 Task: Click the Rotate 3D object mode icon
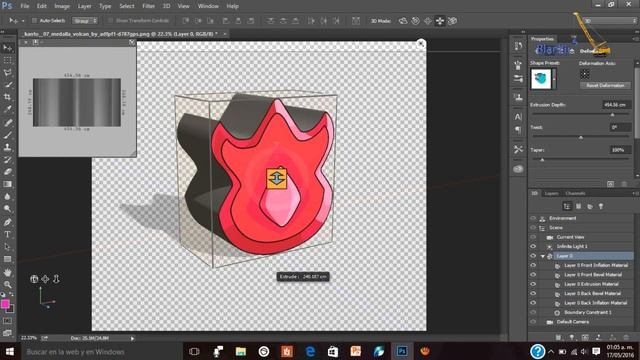pos(403,21)
